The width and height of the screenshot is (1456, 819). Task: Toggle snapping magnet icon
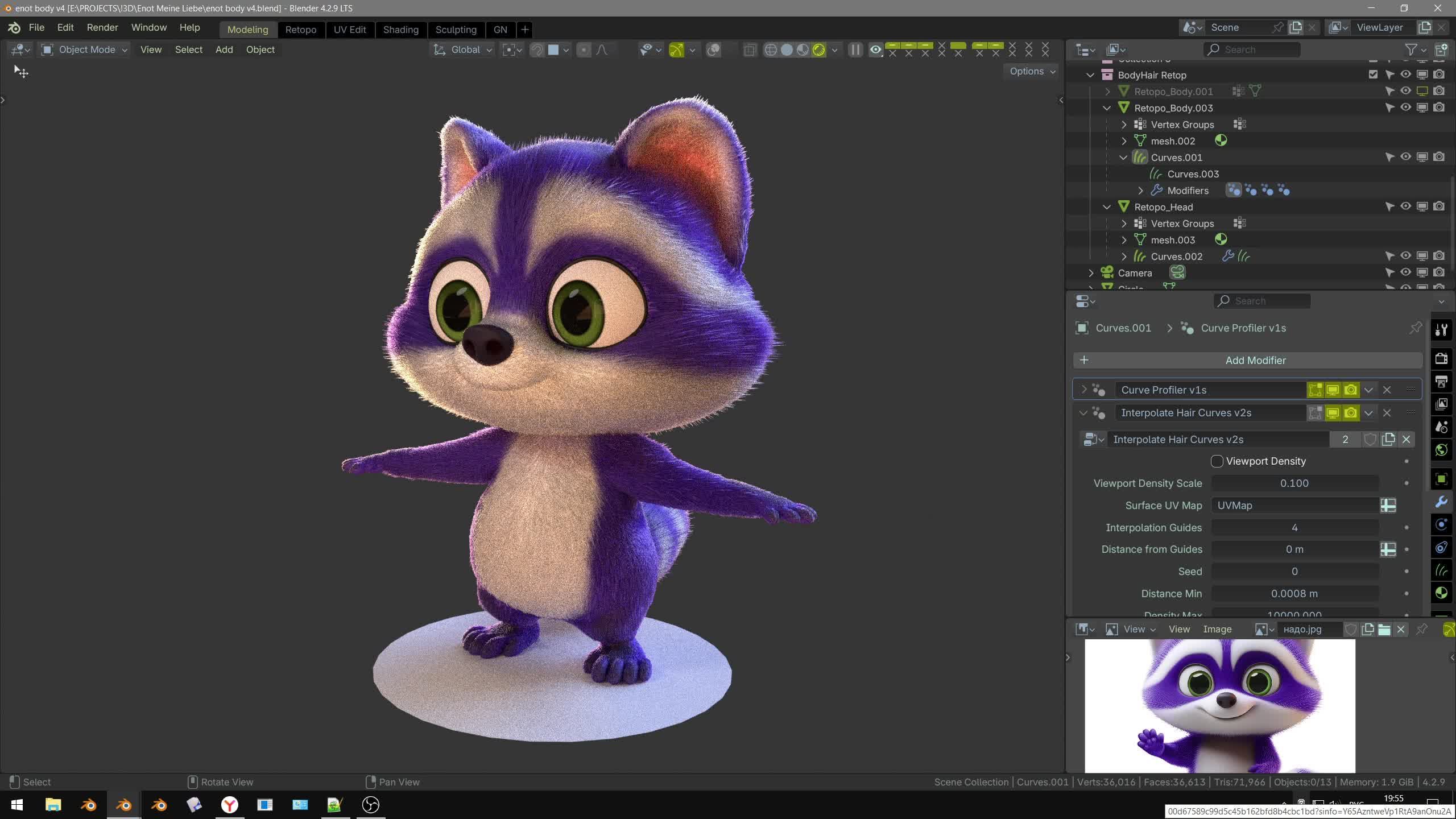pyautogui.click(x=536, y=50)
